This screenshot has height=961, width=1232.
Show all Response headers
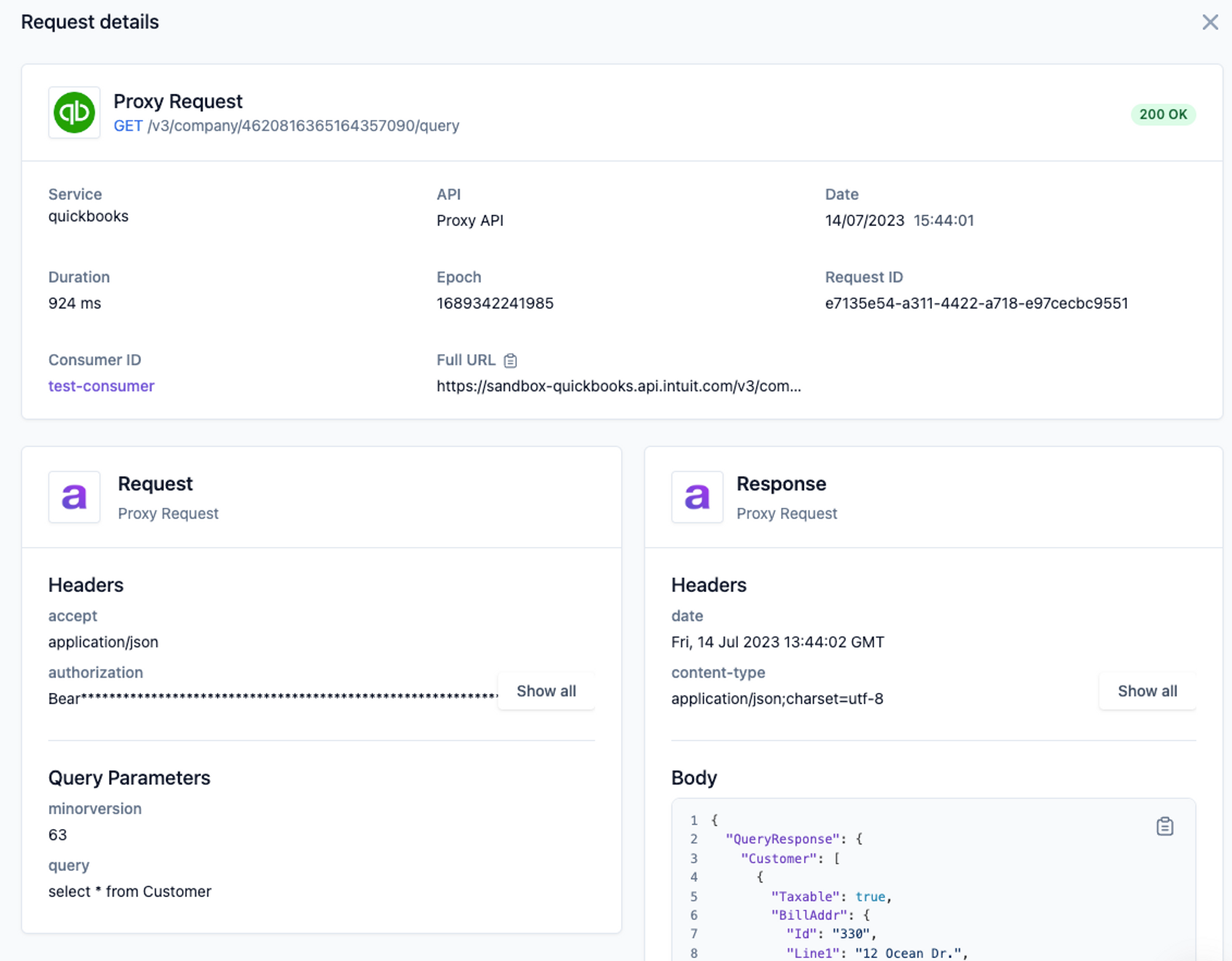tap(1148, 691)
